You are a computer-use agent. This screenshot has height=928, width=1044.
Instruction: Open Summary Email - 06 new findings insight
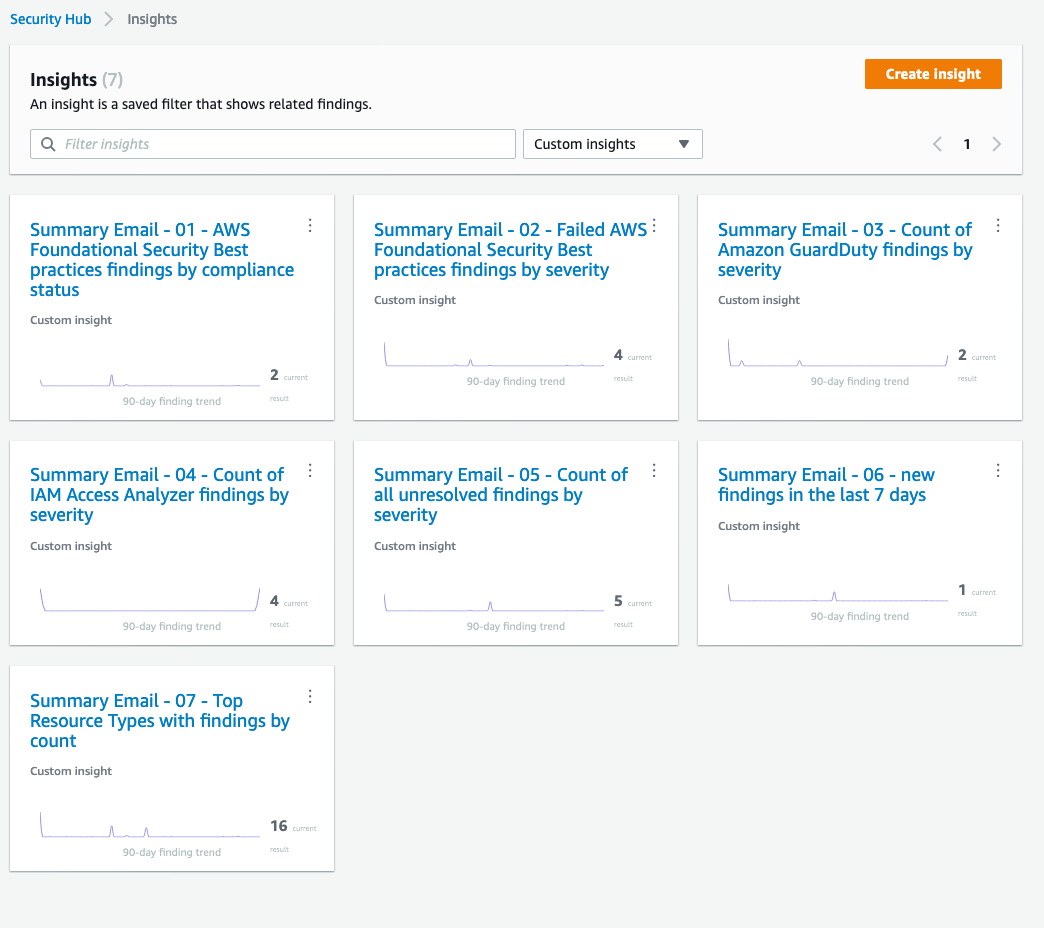click(x=826, y=485)
